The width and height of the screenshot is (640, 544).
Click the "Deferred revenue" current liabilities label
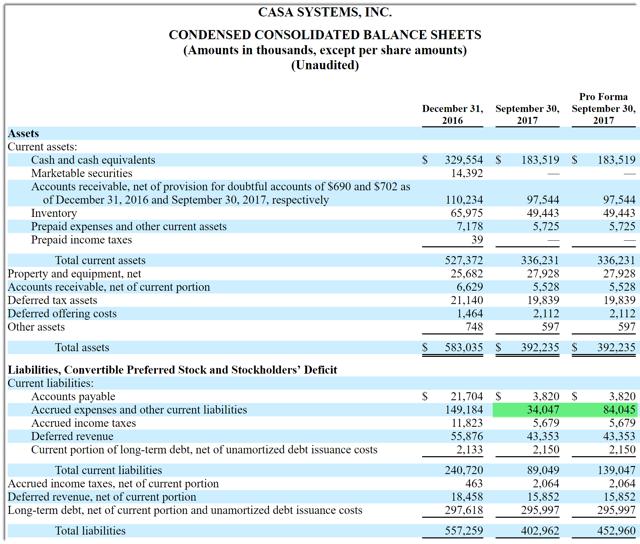(x=72, y=437)
